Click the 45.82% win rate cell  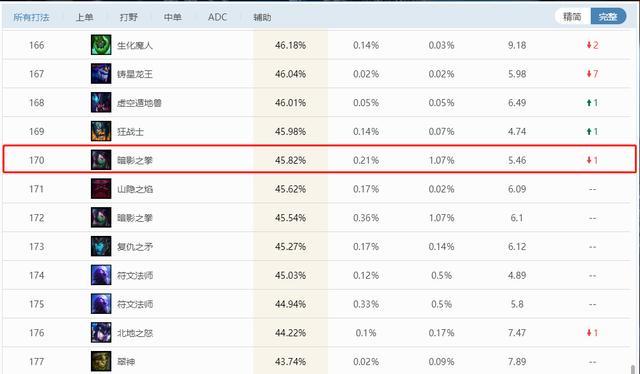pyautogui.click(x=290, y=160)
